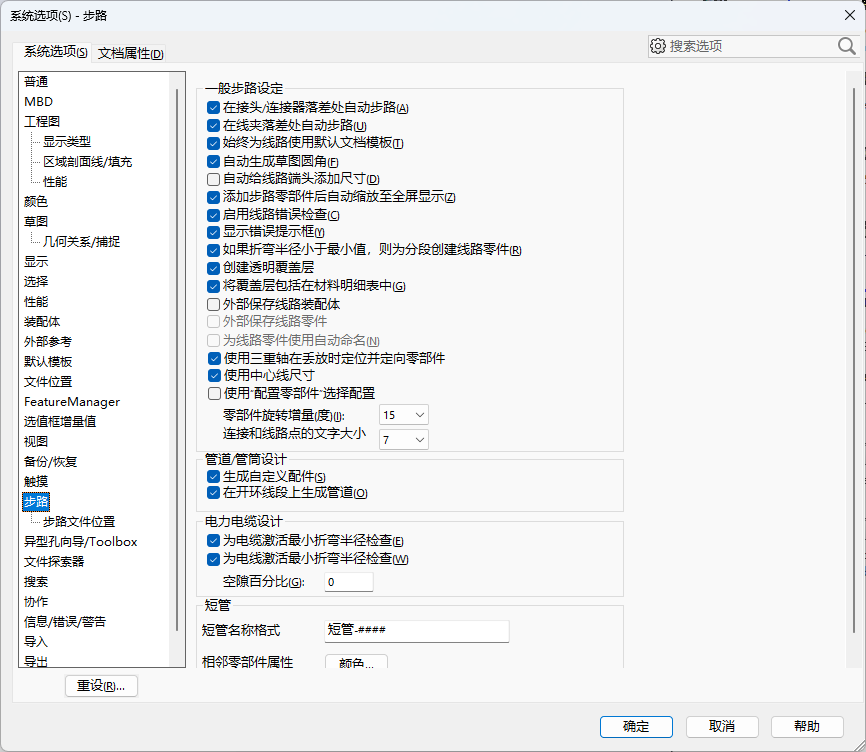Switch to 文档属性 tab

pos(130,54)
